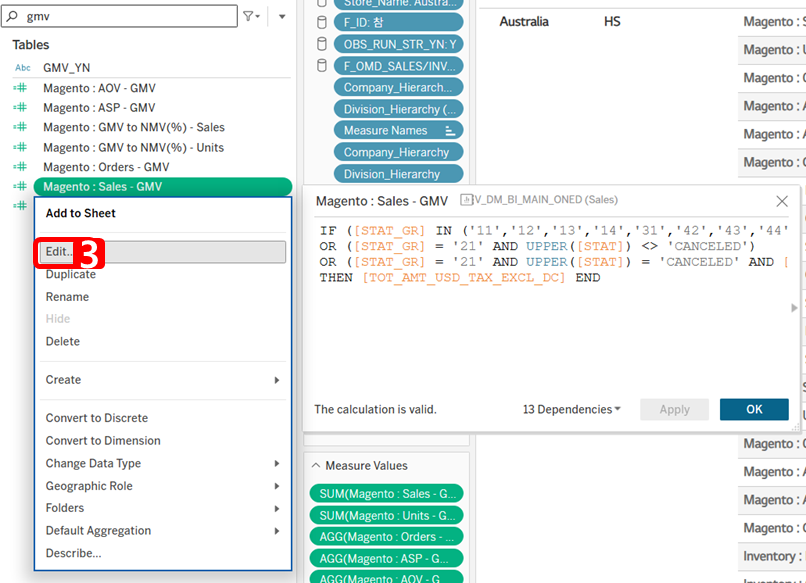
Task: Click the Abc type icon for GMV_YN
Action: (x=22, y=68)
